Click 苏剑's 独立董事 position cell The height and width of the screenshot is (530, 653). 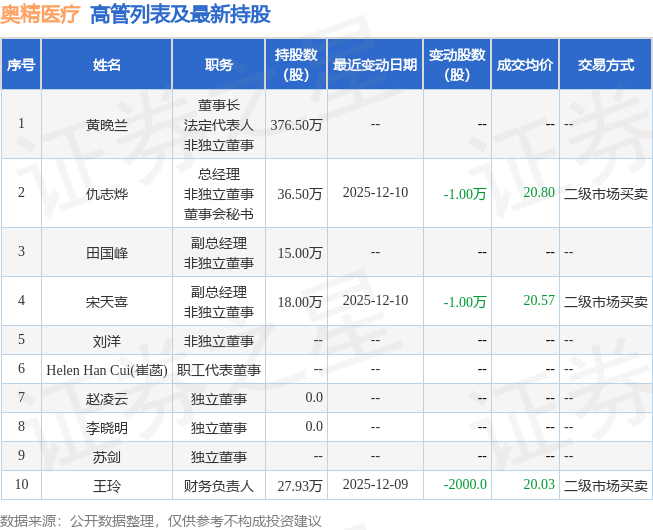(x=219, y=457)
